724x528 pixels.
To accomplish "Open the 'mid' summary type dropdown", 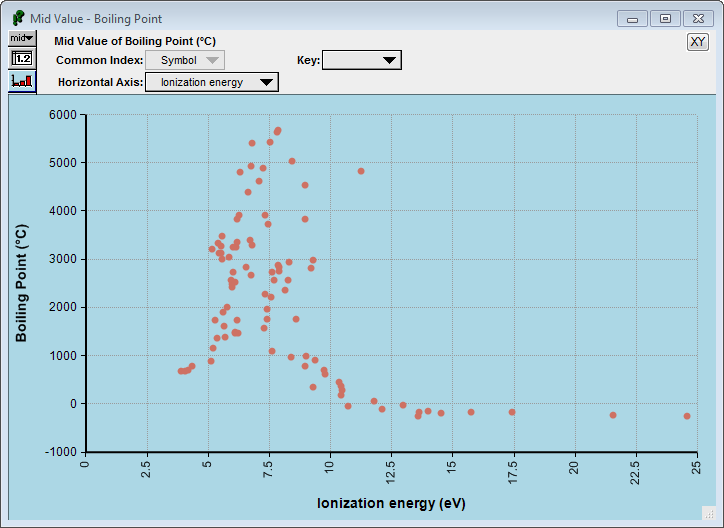I will [22, 38].
